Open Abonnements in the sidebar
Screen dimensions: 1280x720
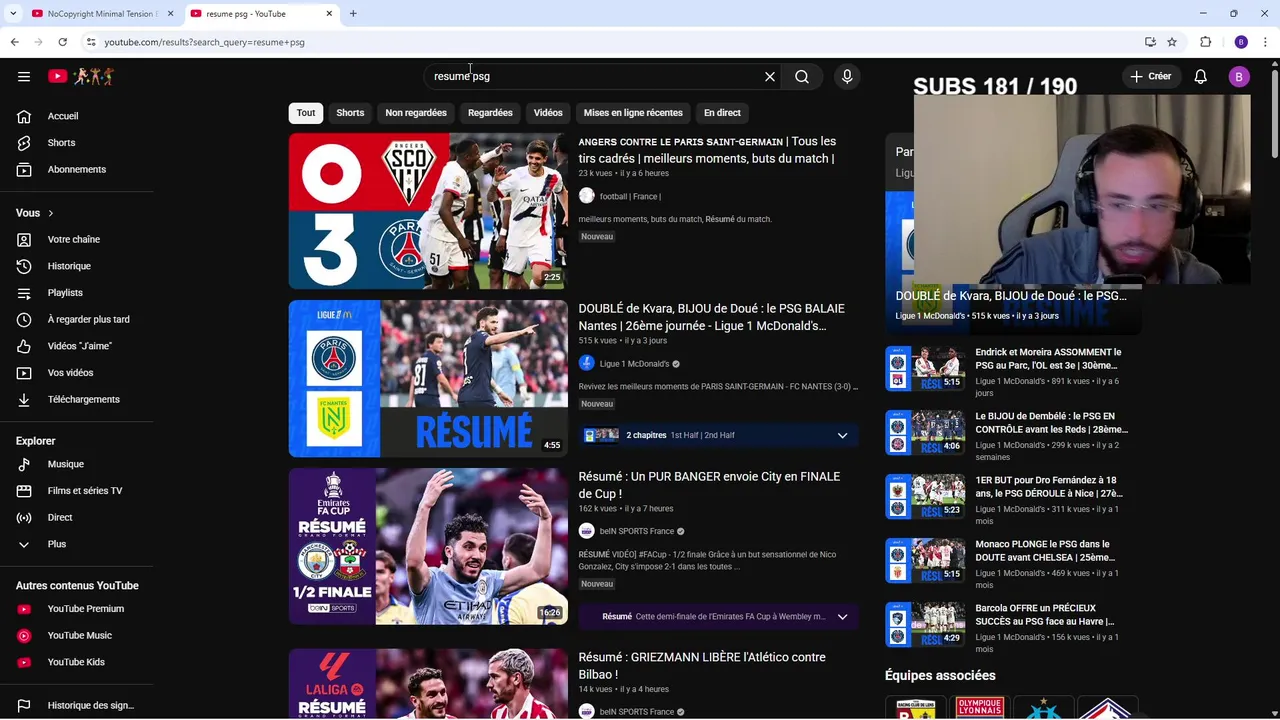click(x=77, y=170)
